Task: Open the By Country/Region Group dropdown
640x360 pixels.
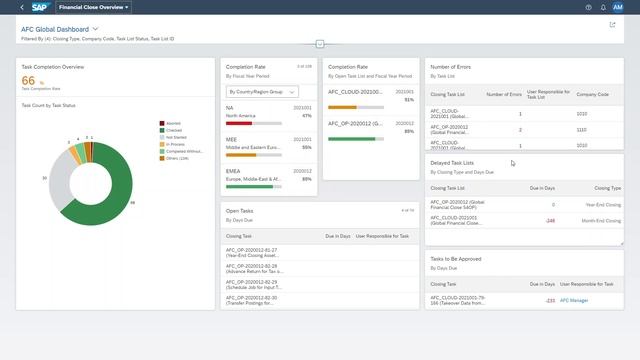Action: click(x=262, y=92)
